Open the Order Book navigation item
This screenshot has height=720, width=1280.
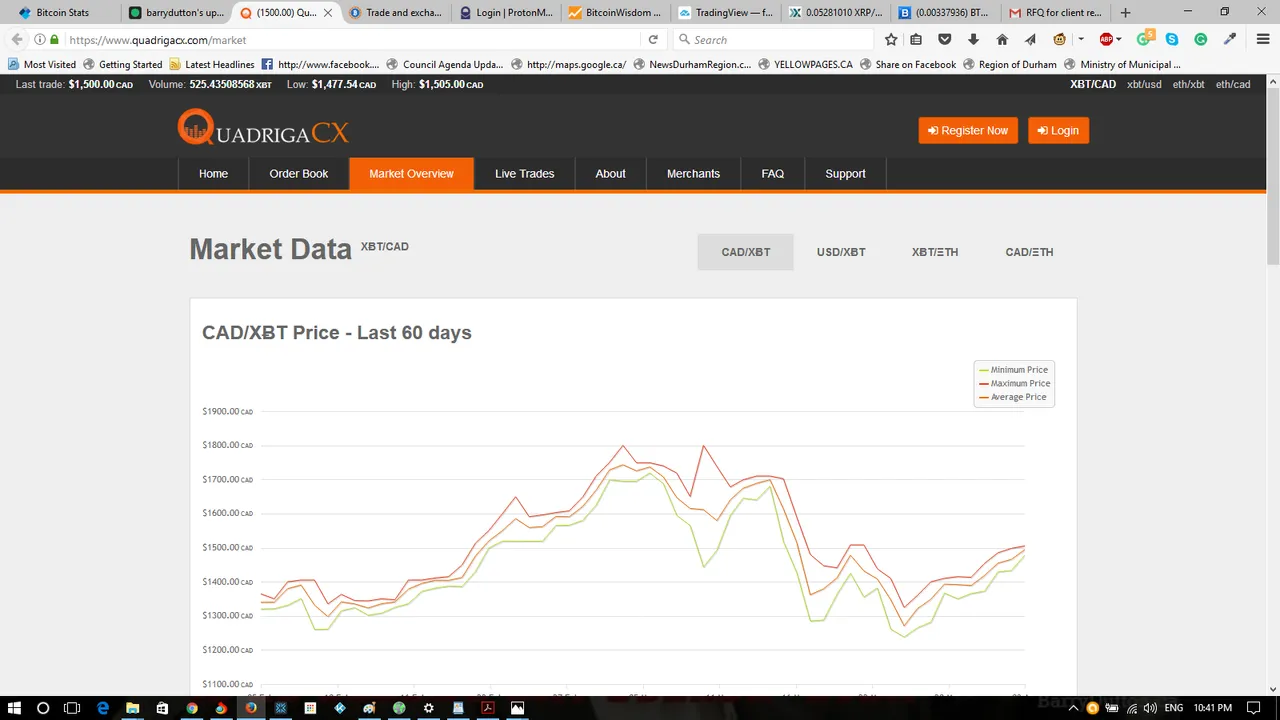(x=299, y=174)
